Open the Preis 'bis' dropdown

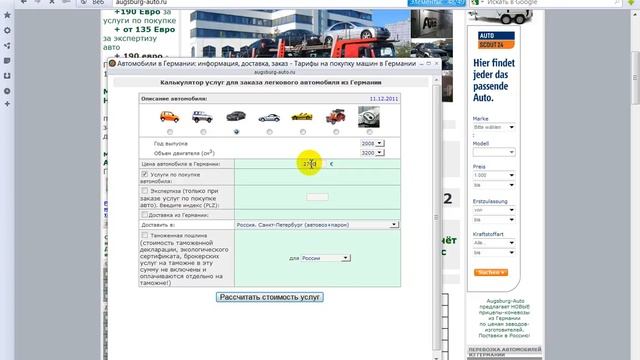(x=493, y=185)
